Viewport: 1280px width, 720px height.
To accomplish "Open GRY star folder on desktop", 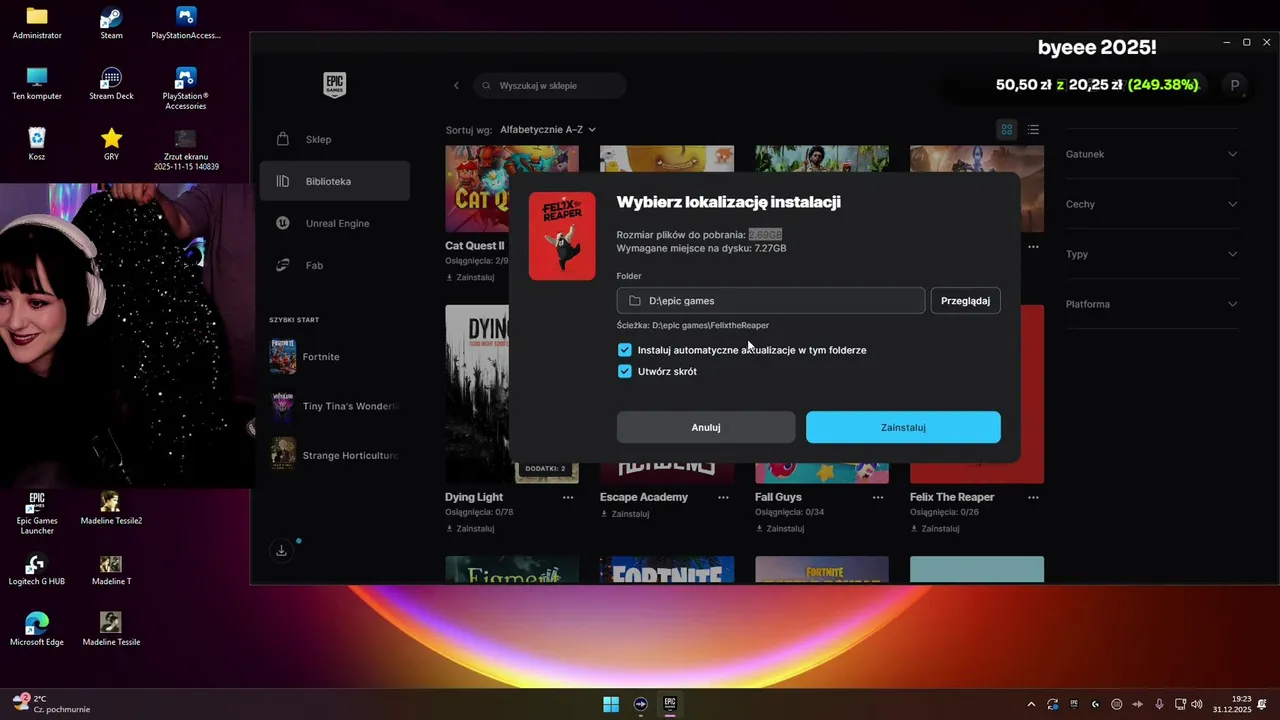I will point(112,144).
